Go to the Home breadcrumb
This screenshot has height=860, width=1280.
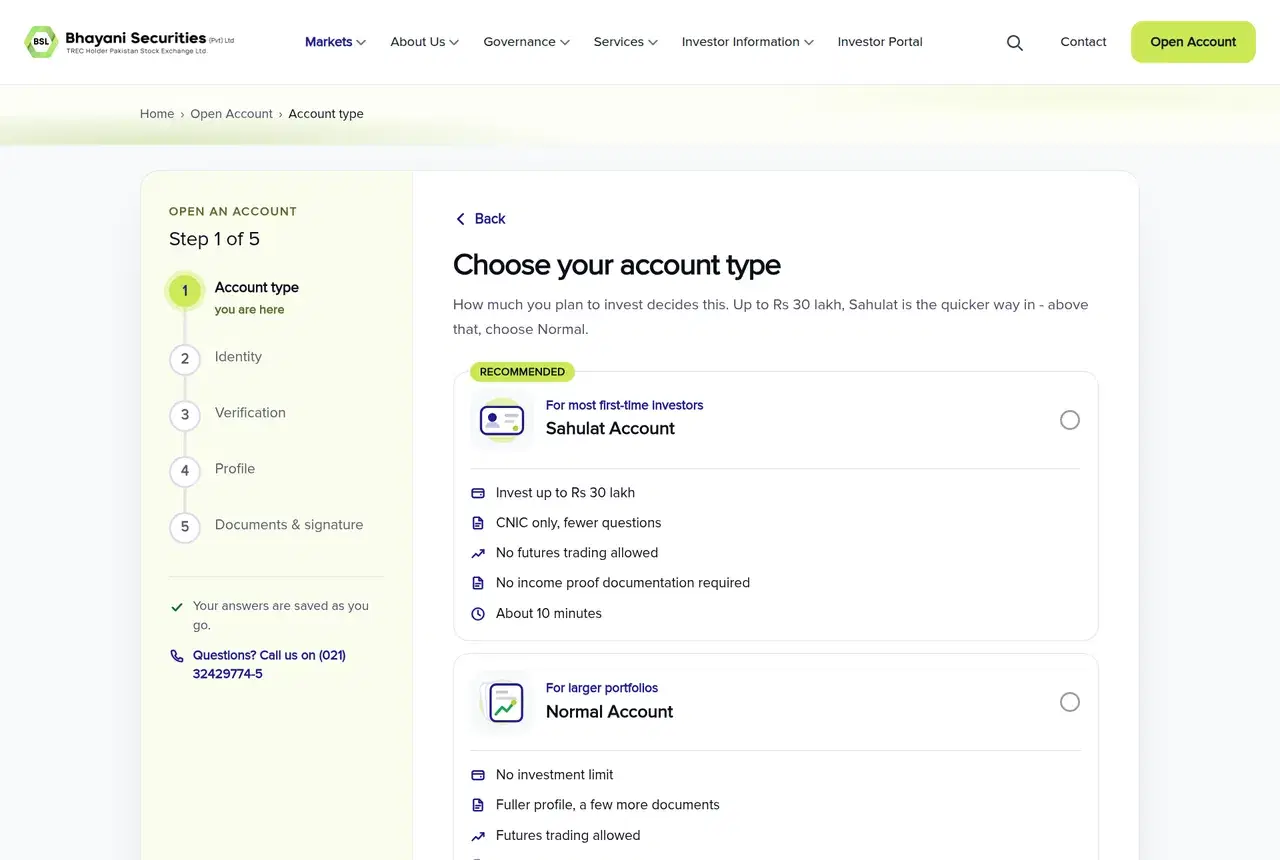(157, 114)
